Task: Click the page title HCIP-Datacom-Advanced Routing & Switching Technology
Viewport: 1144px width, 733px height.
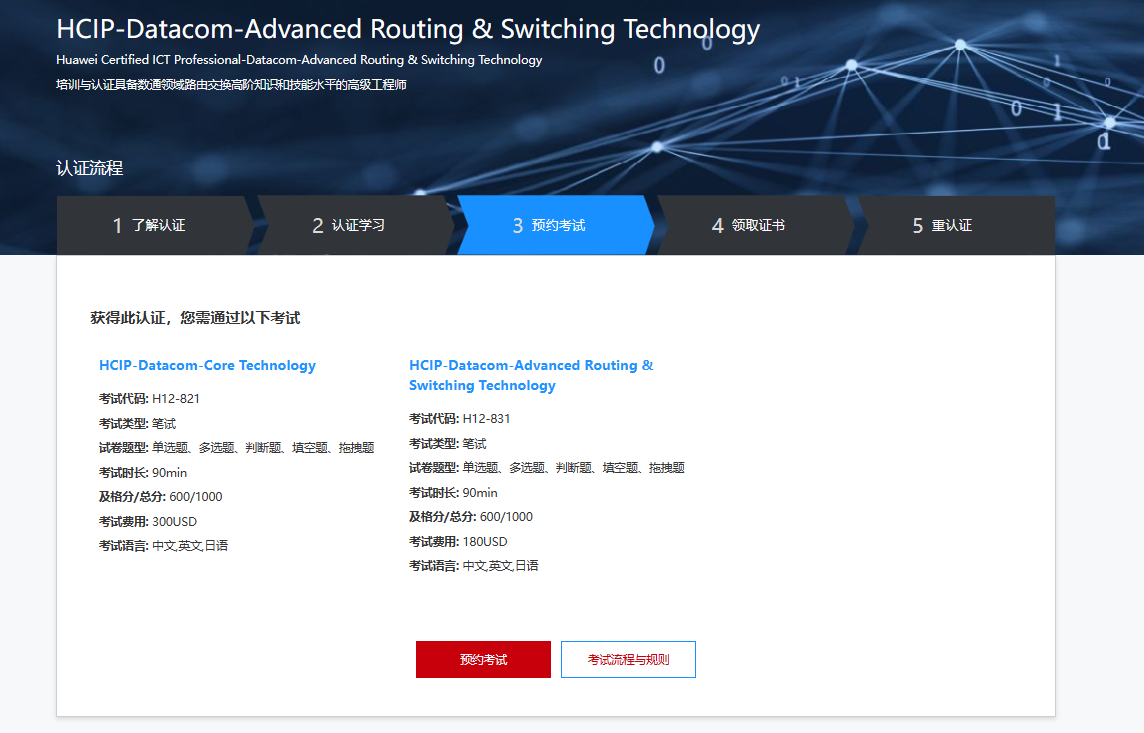Action: (408, 29)
